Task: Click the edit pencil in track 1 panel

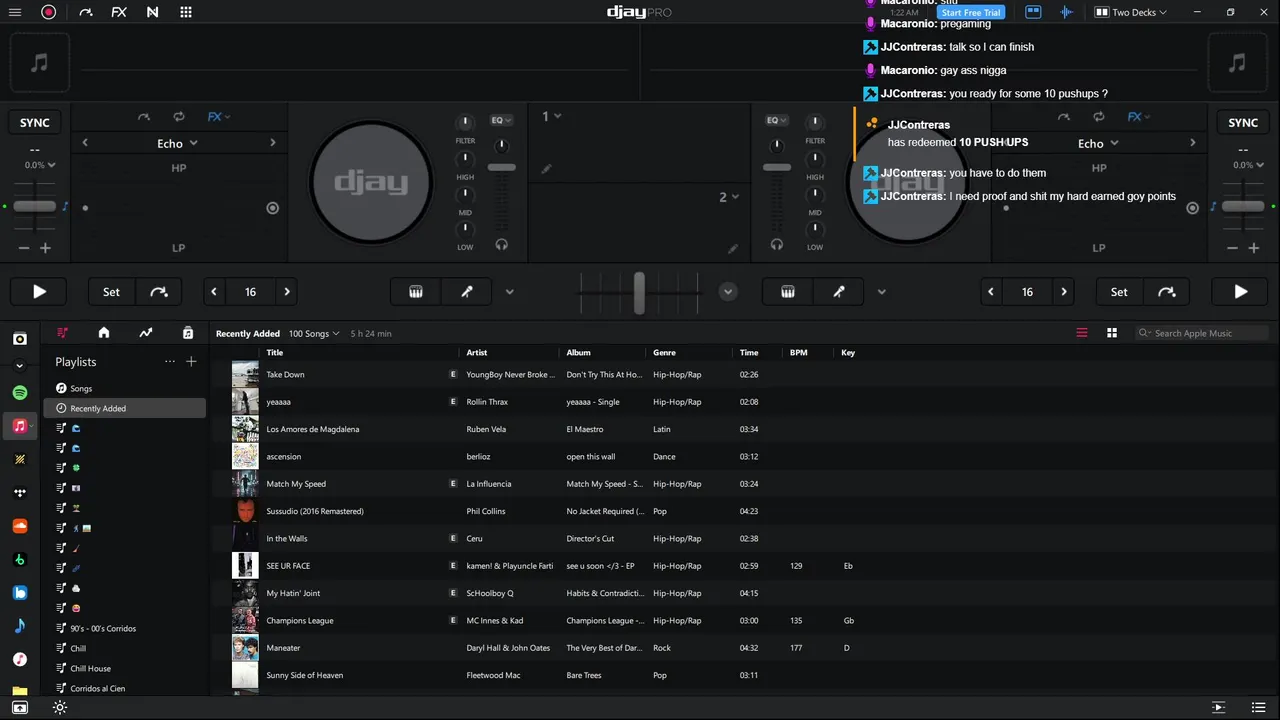Action: click(546, 169)
